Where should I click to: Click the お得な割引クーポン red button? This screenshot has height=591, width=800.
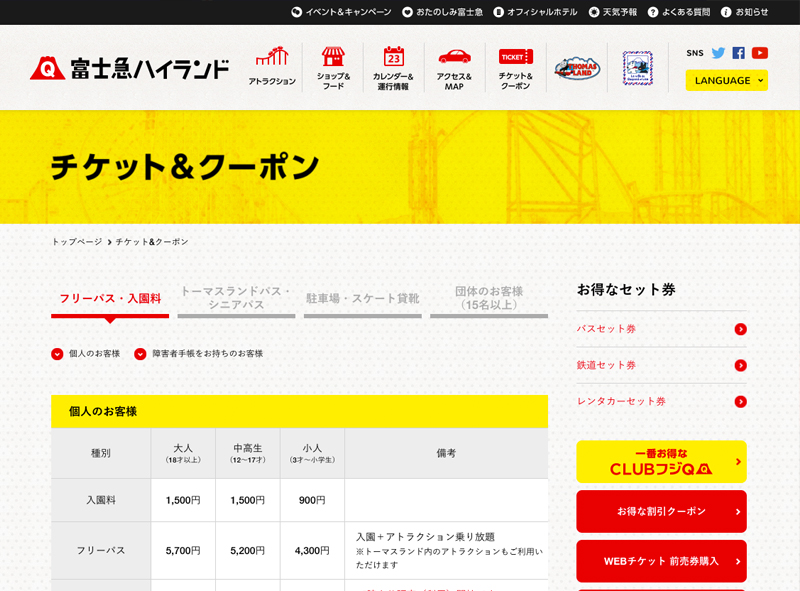click(661, 511)
